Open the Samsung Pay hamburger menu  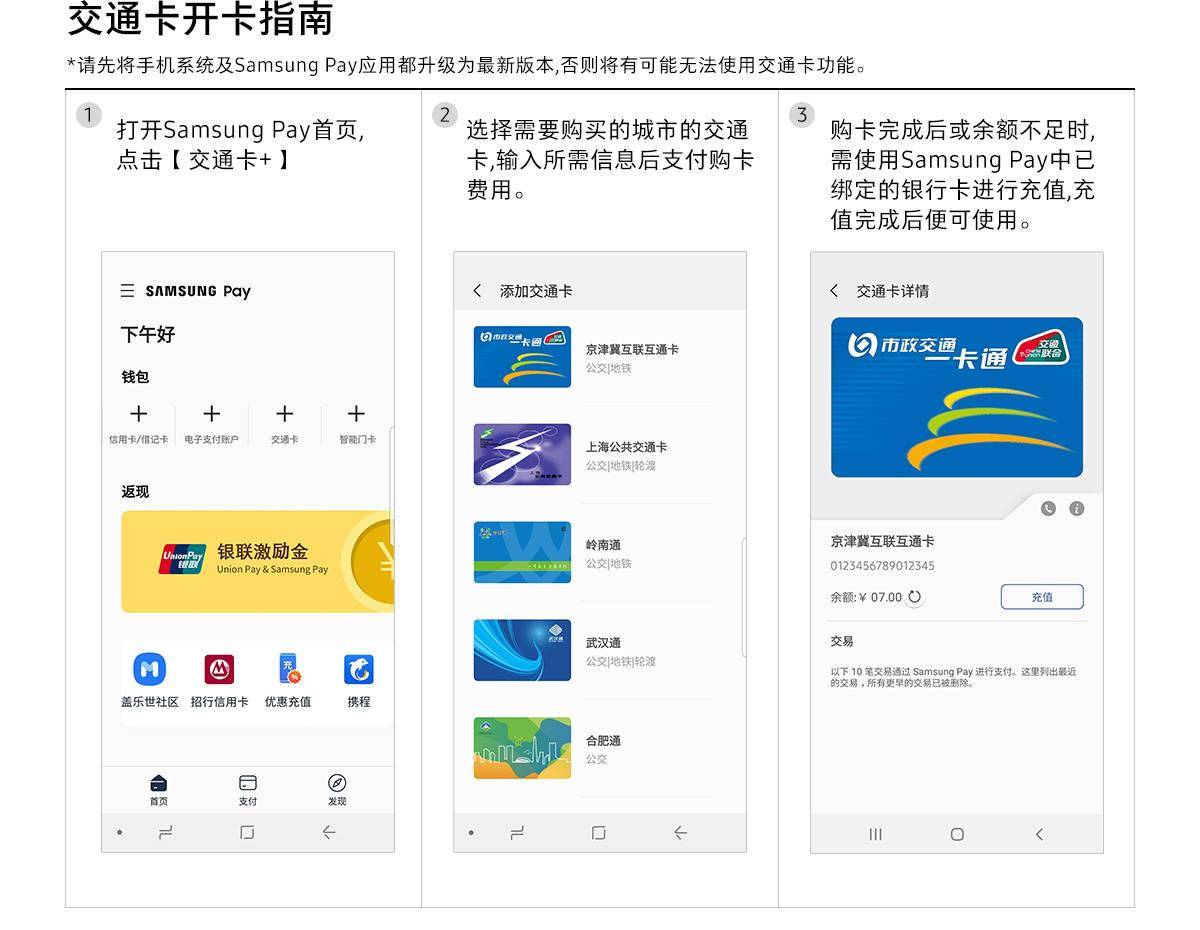pos(127,291)
